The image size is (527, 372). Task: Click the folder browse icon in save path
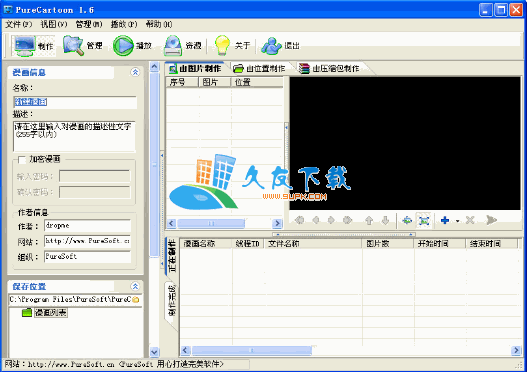coord(135,300)
